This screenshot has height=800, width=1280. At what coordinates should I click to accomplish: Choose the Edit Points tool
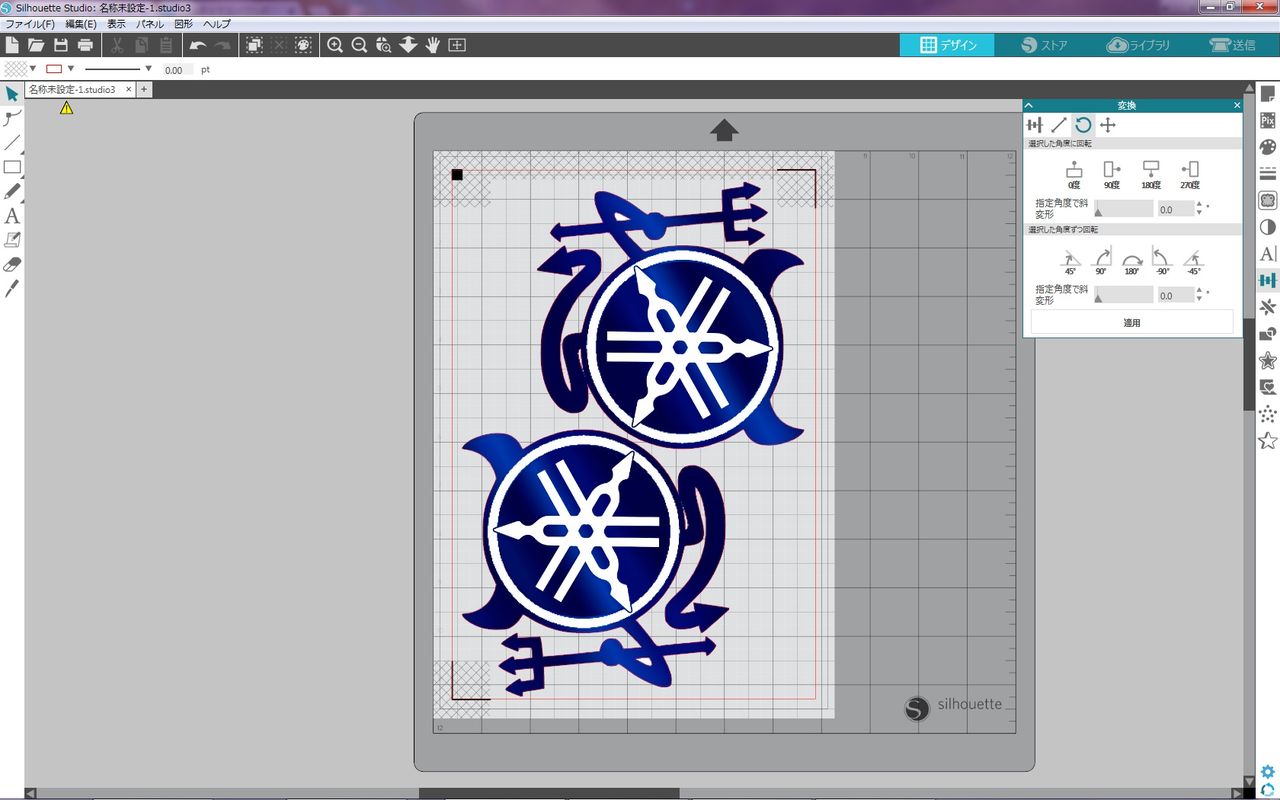click(12, 118)
